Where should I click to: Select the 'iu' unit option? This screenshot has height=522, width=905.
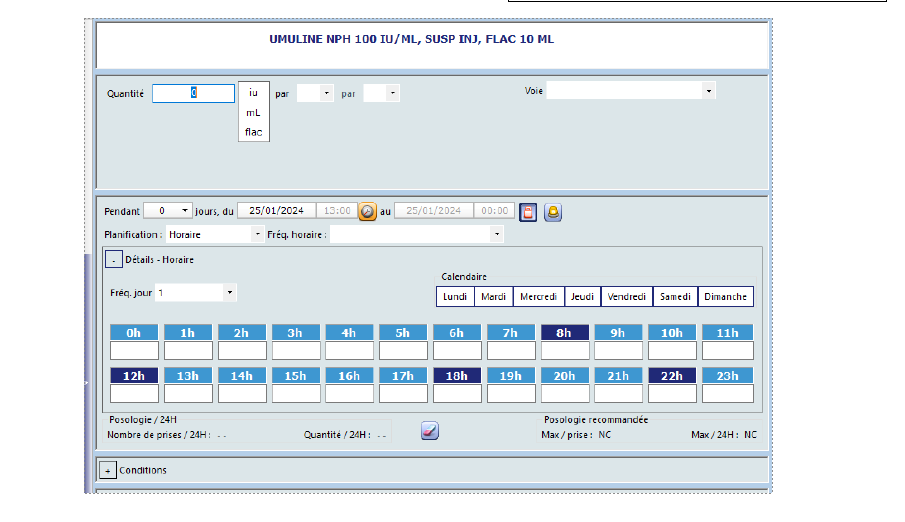(253, 92)
